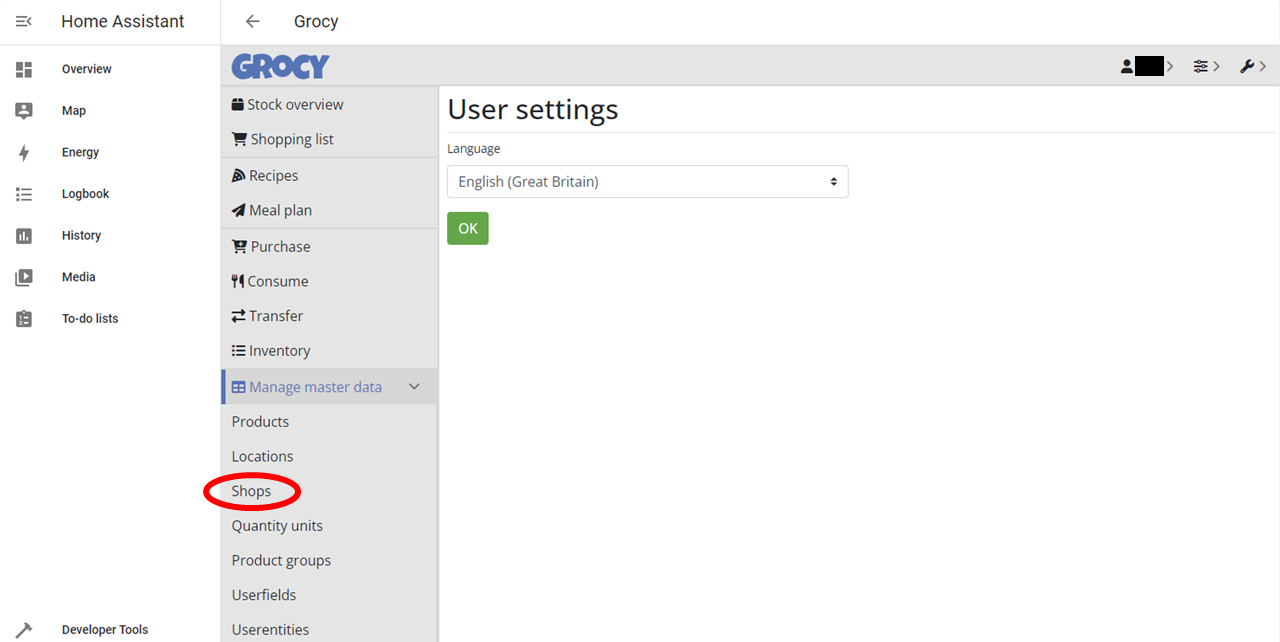Expand the chevron next to sliders icon
Viewport: 1280px width, 642px height.
[1216, 66]
